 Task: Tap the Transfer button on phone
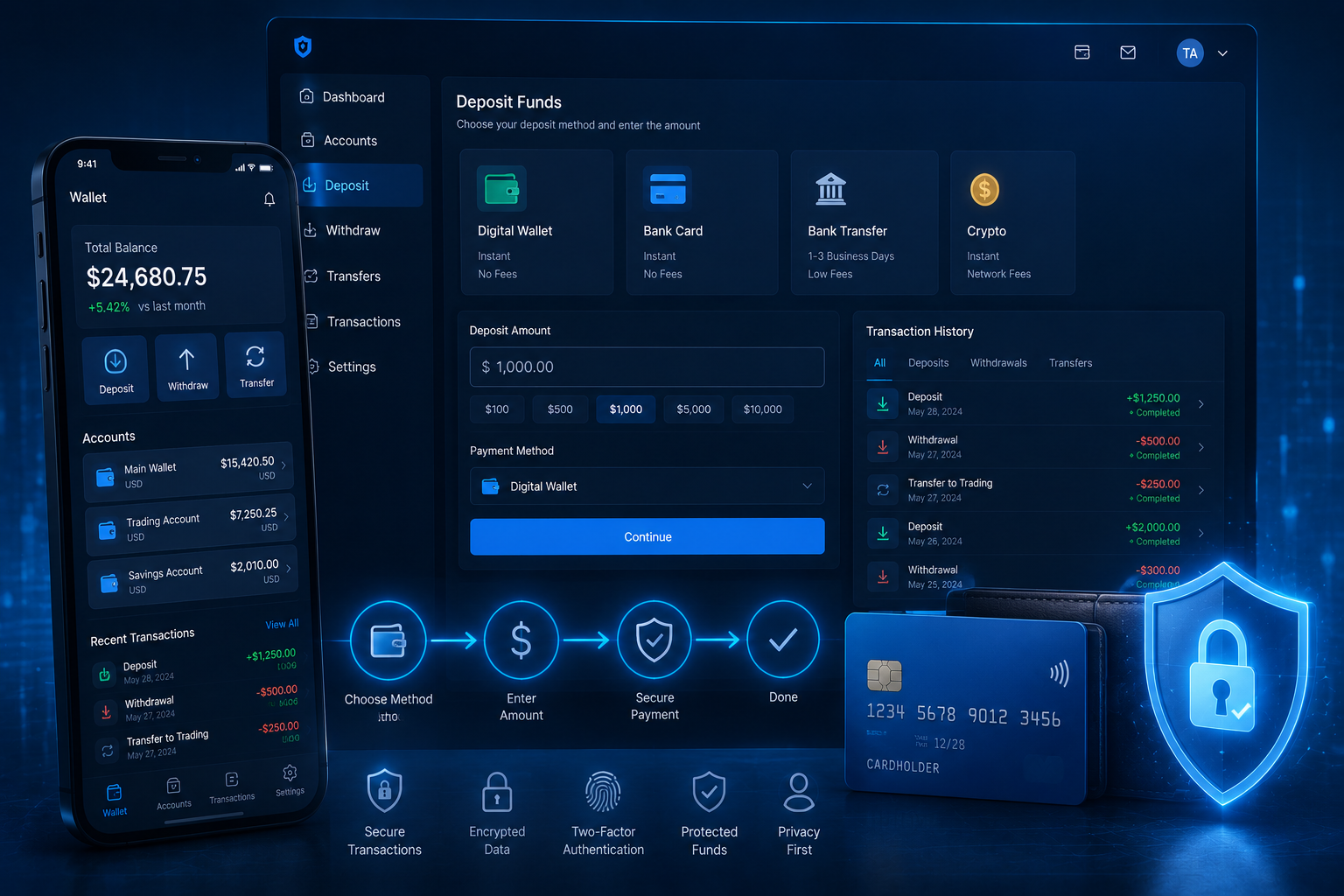(255, 364)
